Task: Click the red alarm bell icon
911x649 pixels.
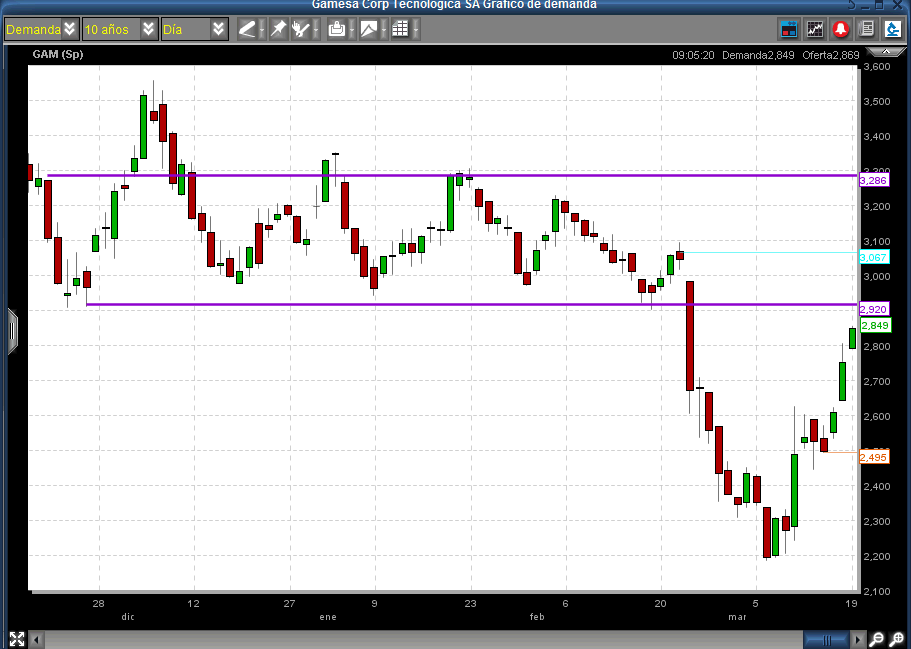Action: click(841, 29)
